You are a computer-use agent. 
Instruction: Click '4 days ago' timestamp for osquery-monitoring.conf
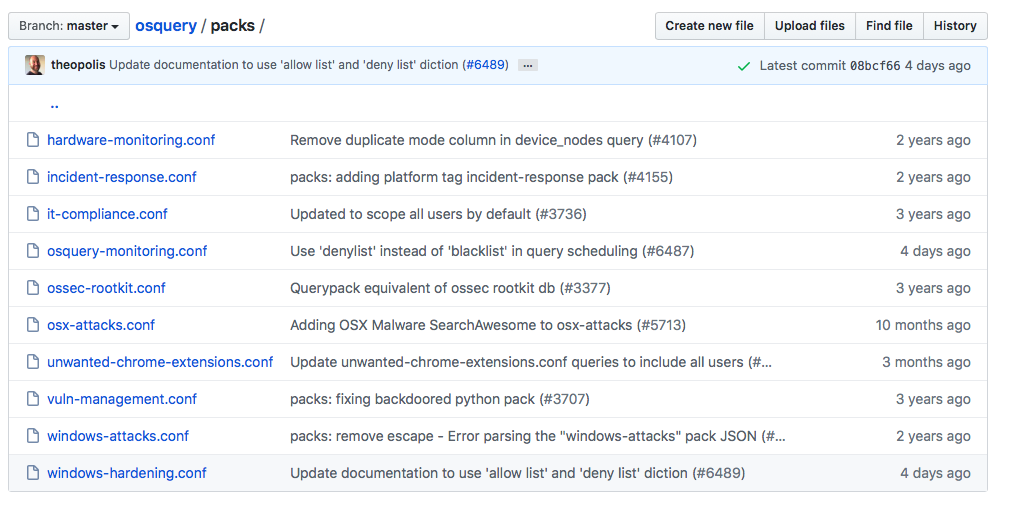935,251
